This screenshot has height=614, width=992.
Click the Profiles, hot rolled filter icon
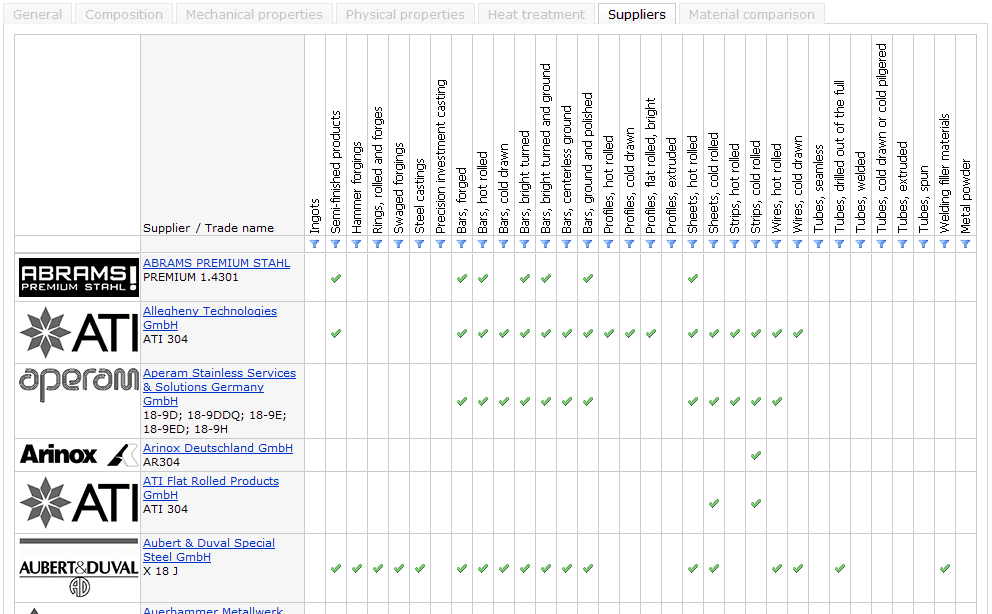(609, 244)
